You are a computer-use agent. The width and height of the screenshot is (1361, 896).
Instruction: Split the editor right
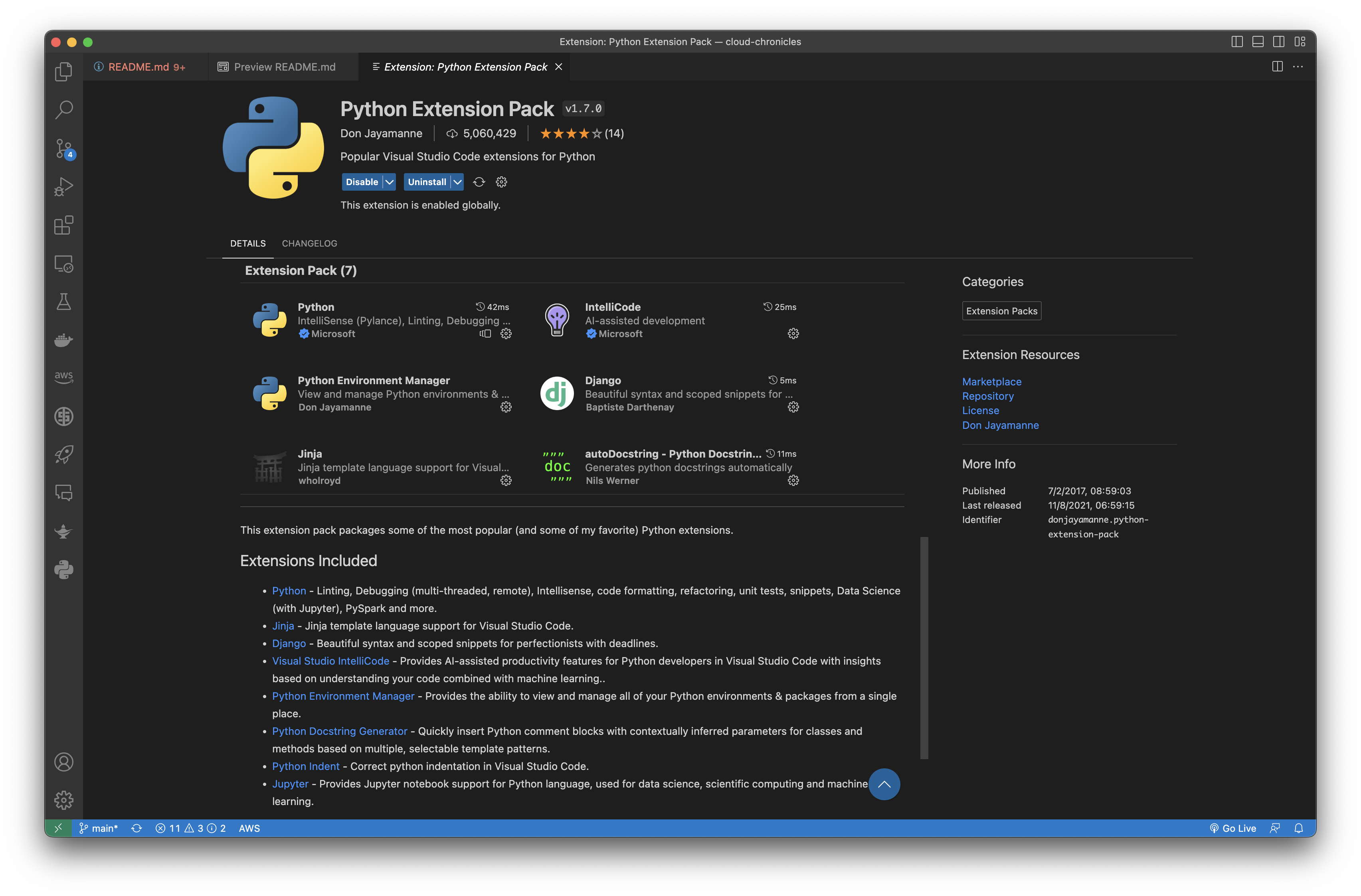pos(1277,67)
